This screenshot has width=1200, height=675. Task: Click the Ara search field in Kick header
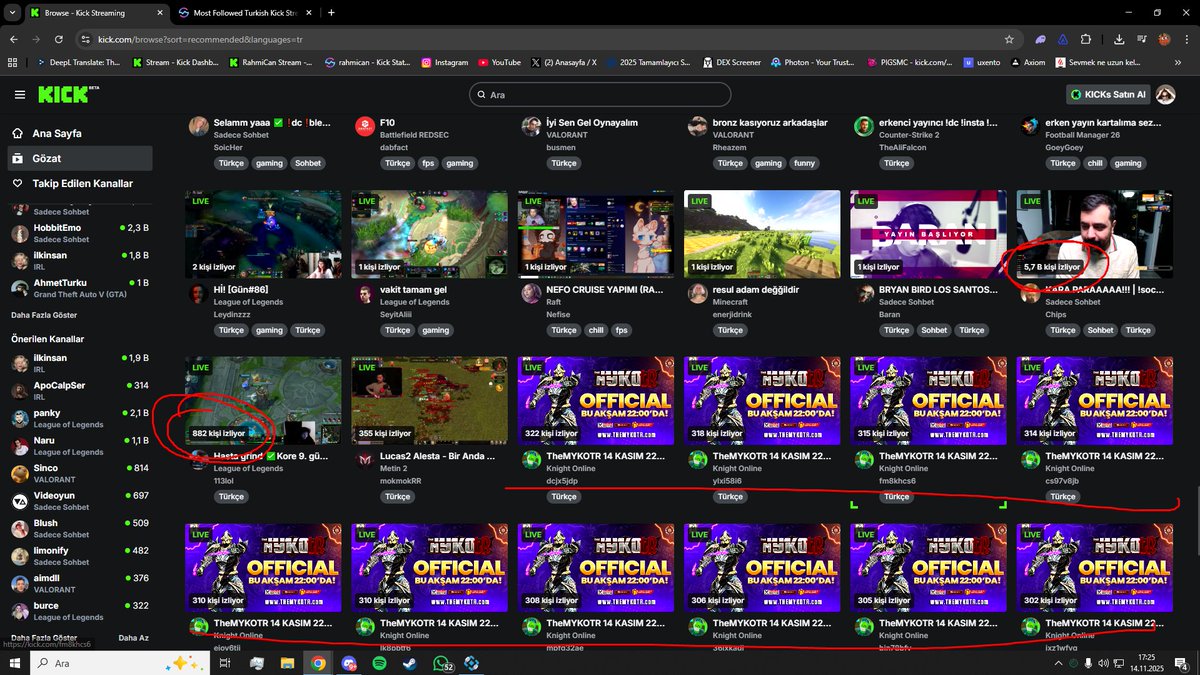(600, 94)
